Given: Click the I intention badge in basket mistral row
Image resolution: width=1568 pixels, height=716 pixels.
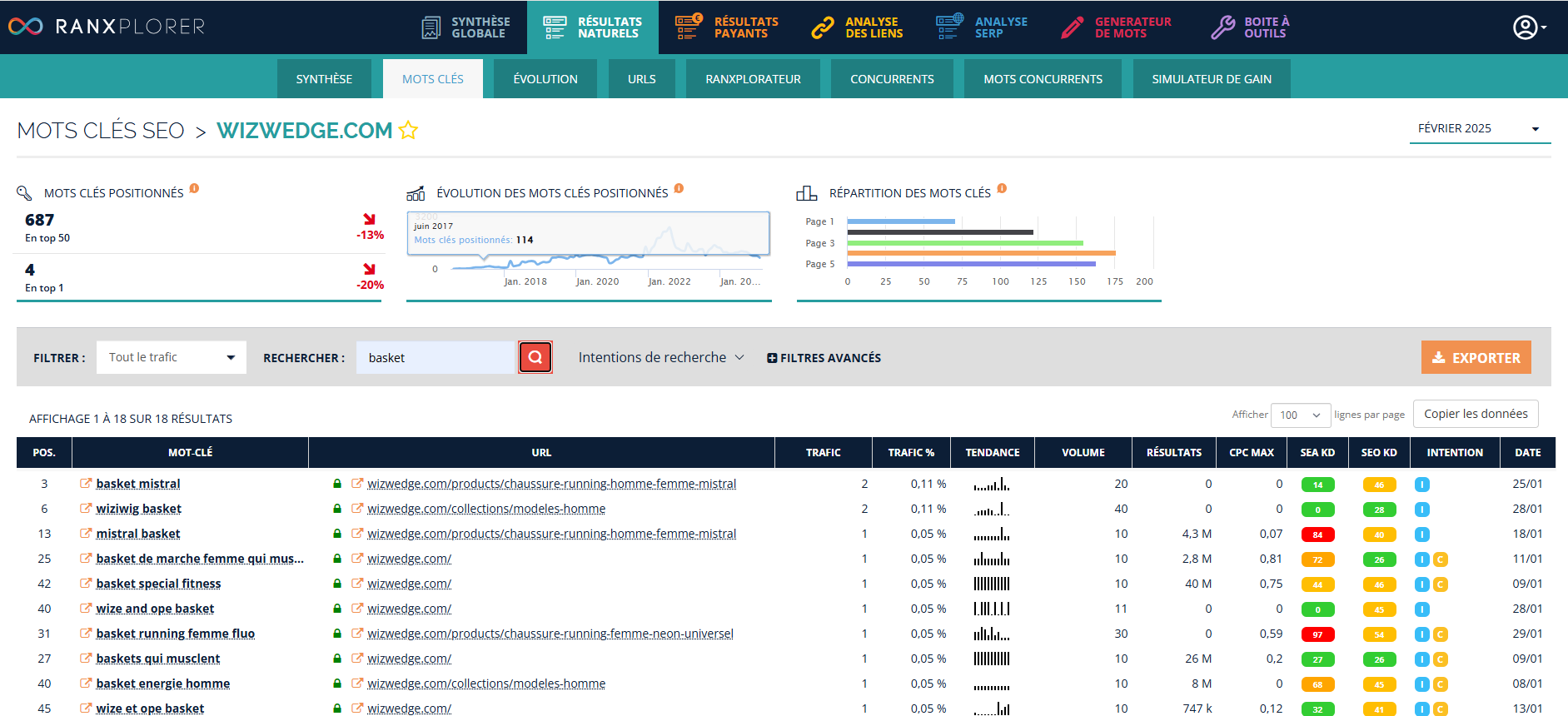Looking at the screenshot, I should pyautogui.click(x=1422, y=485).
